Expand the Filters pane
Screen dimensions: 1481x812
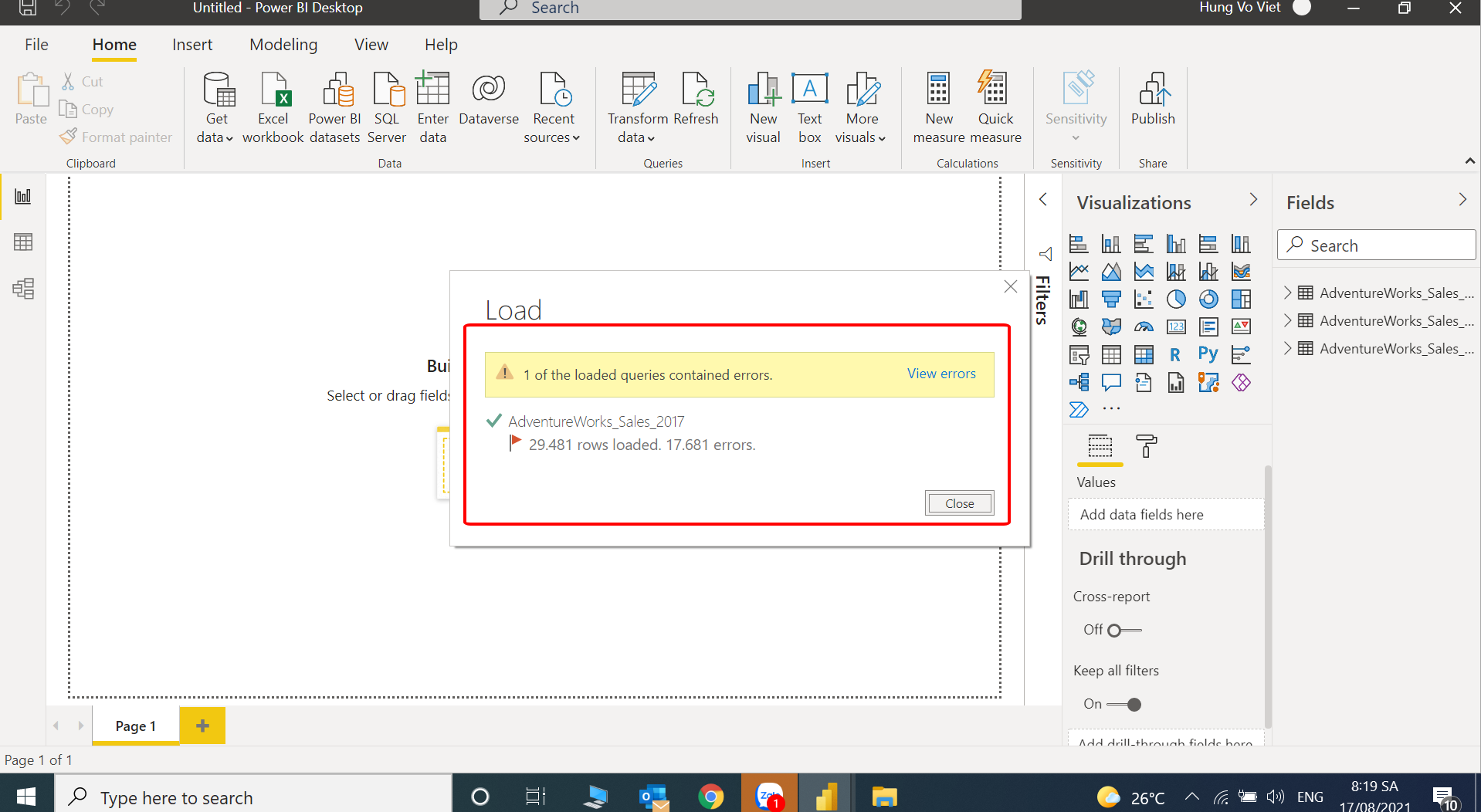click(x=1043, y=200)
